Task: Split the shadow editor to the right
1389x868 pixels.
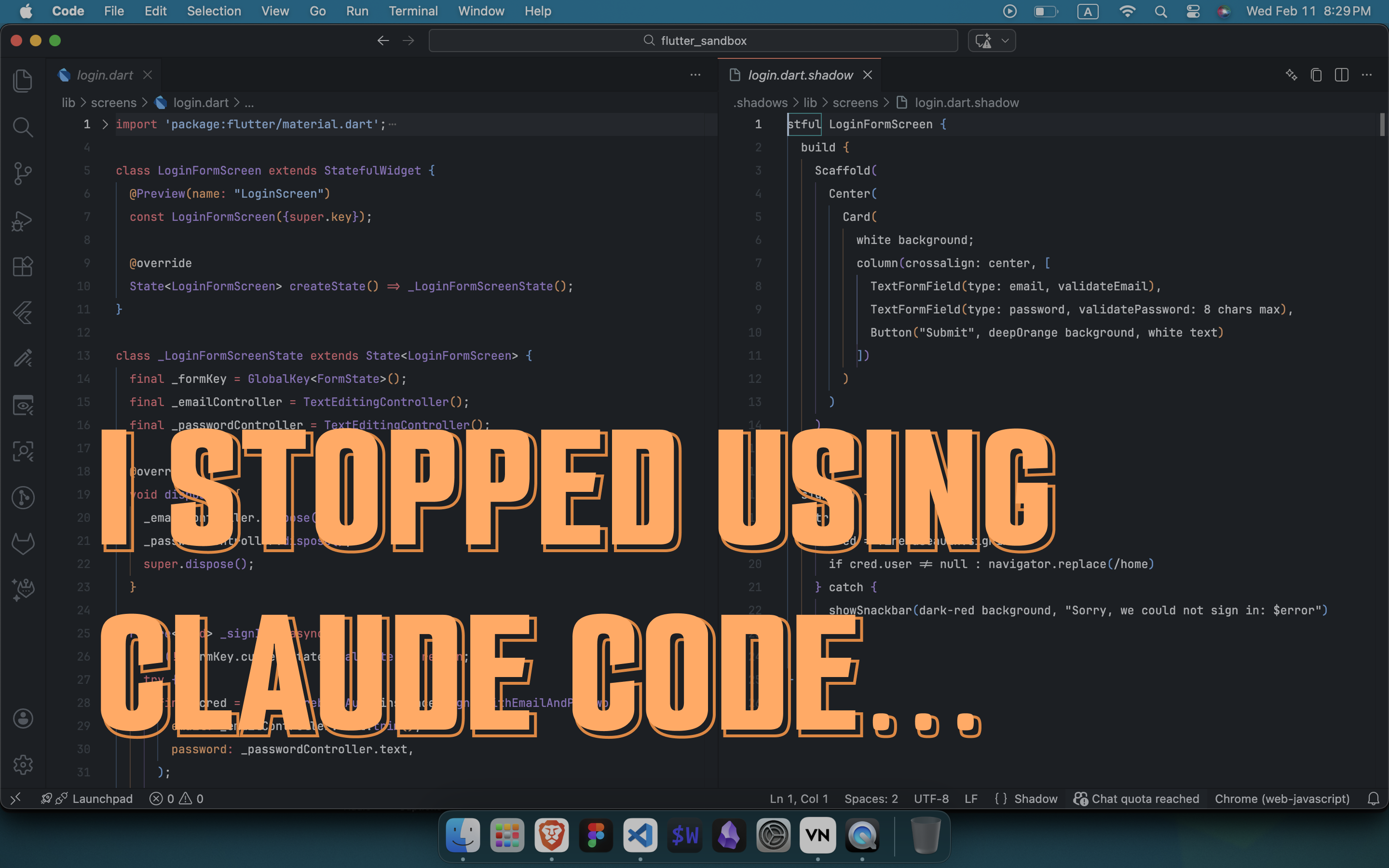Action: (x=1341, y=75)
